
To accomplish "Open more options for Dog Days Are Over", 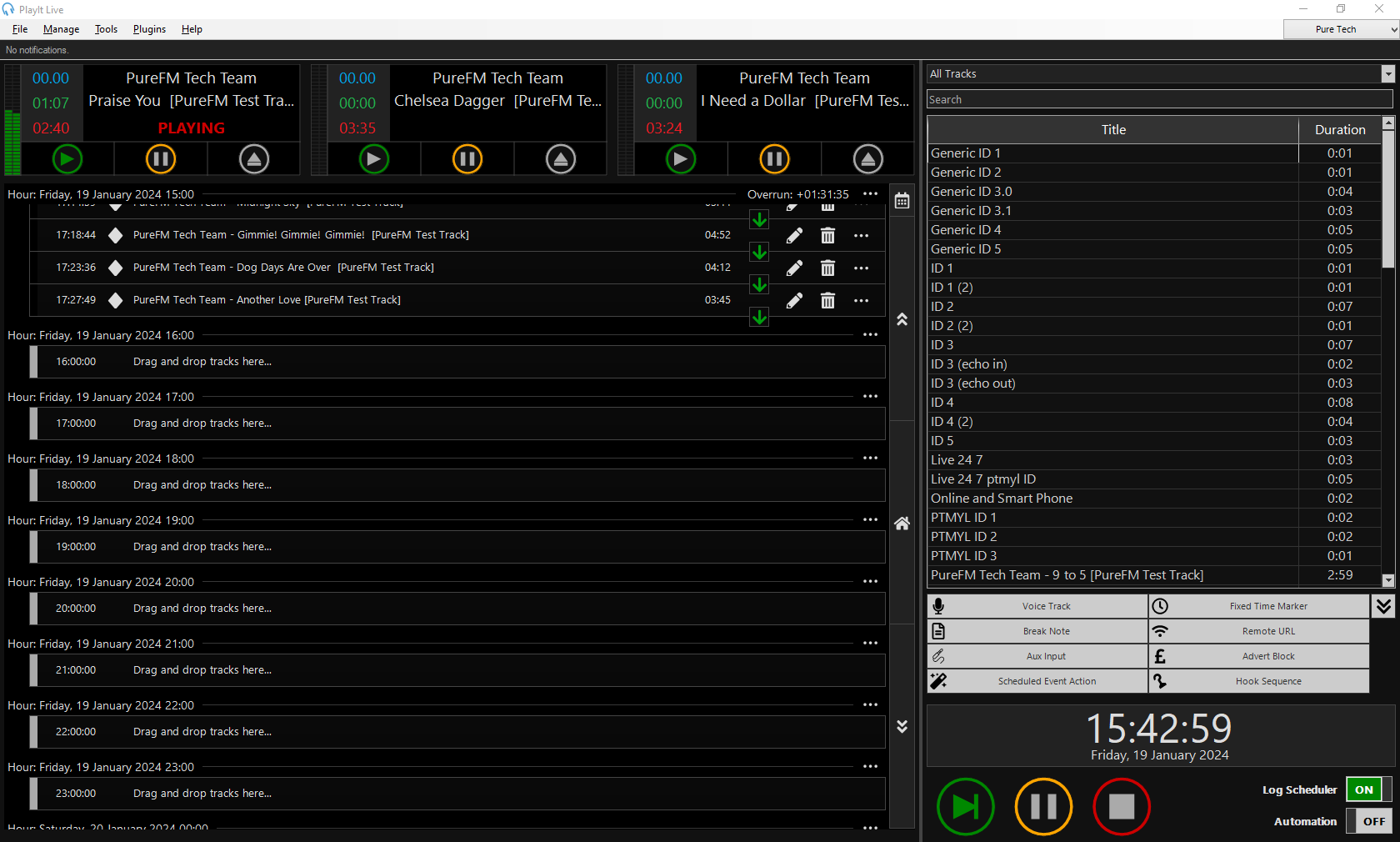I will tap(861, 268).
